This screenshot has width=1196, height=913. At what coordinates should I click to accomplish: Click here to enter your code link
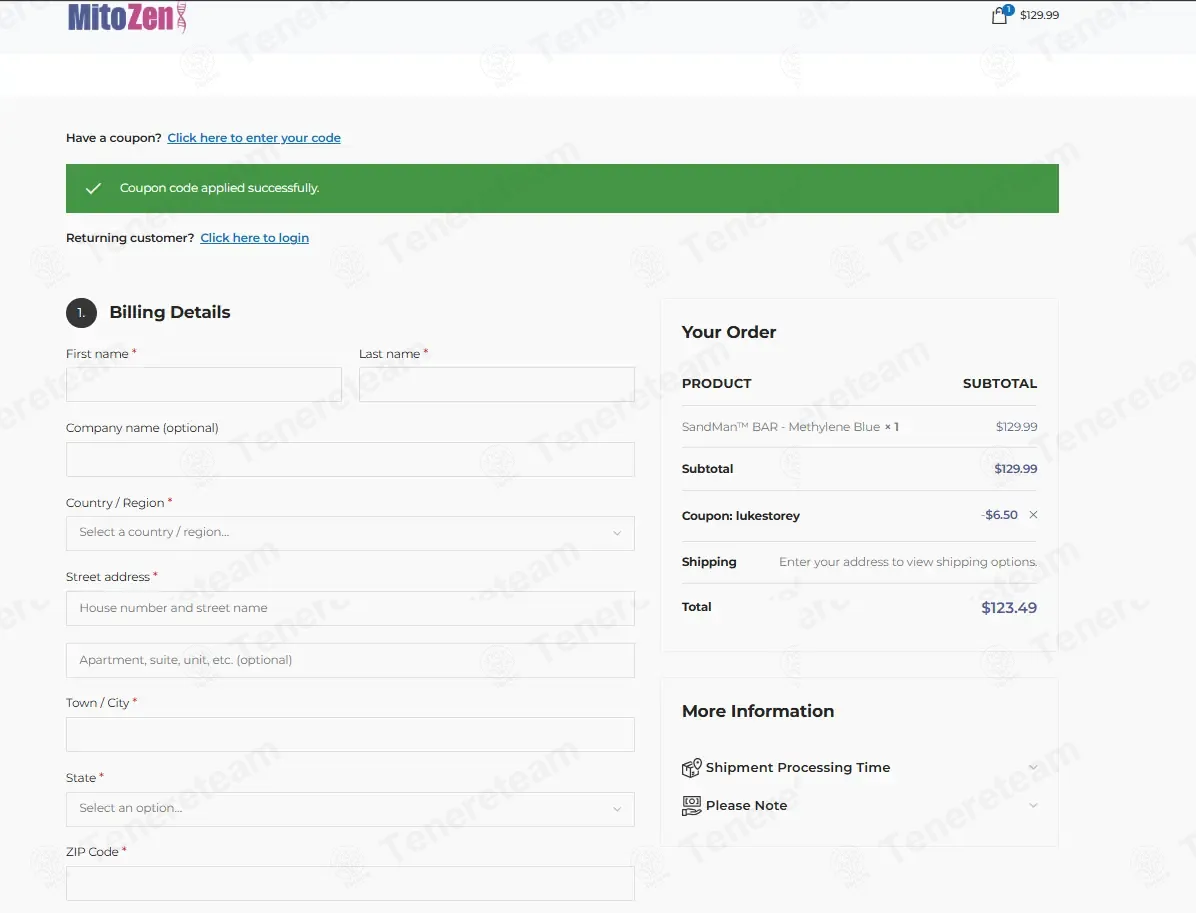[x=254, y=138]
